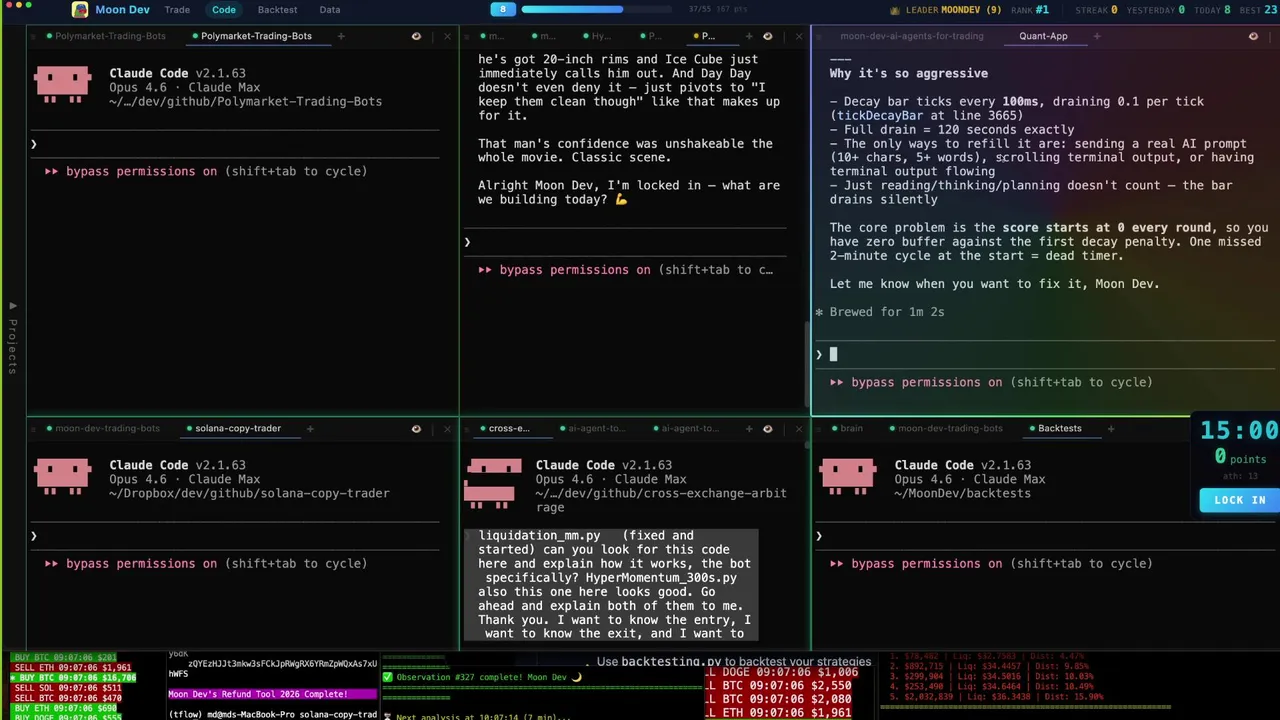
Task: Click 'bypass permissions on' in Quant-App pane
Action: click(926, 382)
